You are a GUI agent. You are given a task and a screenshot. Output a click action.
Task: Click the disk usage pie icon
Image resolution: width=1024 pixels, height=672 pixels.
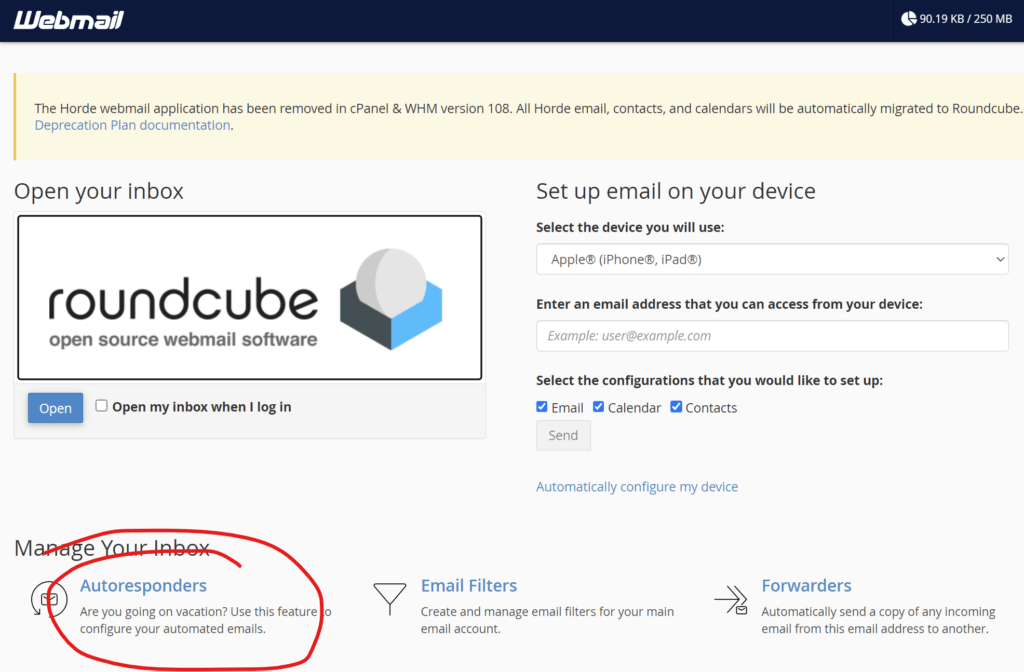(908, 19)
